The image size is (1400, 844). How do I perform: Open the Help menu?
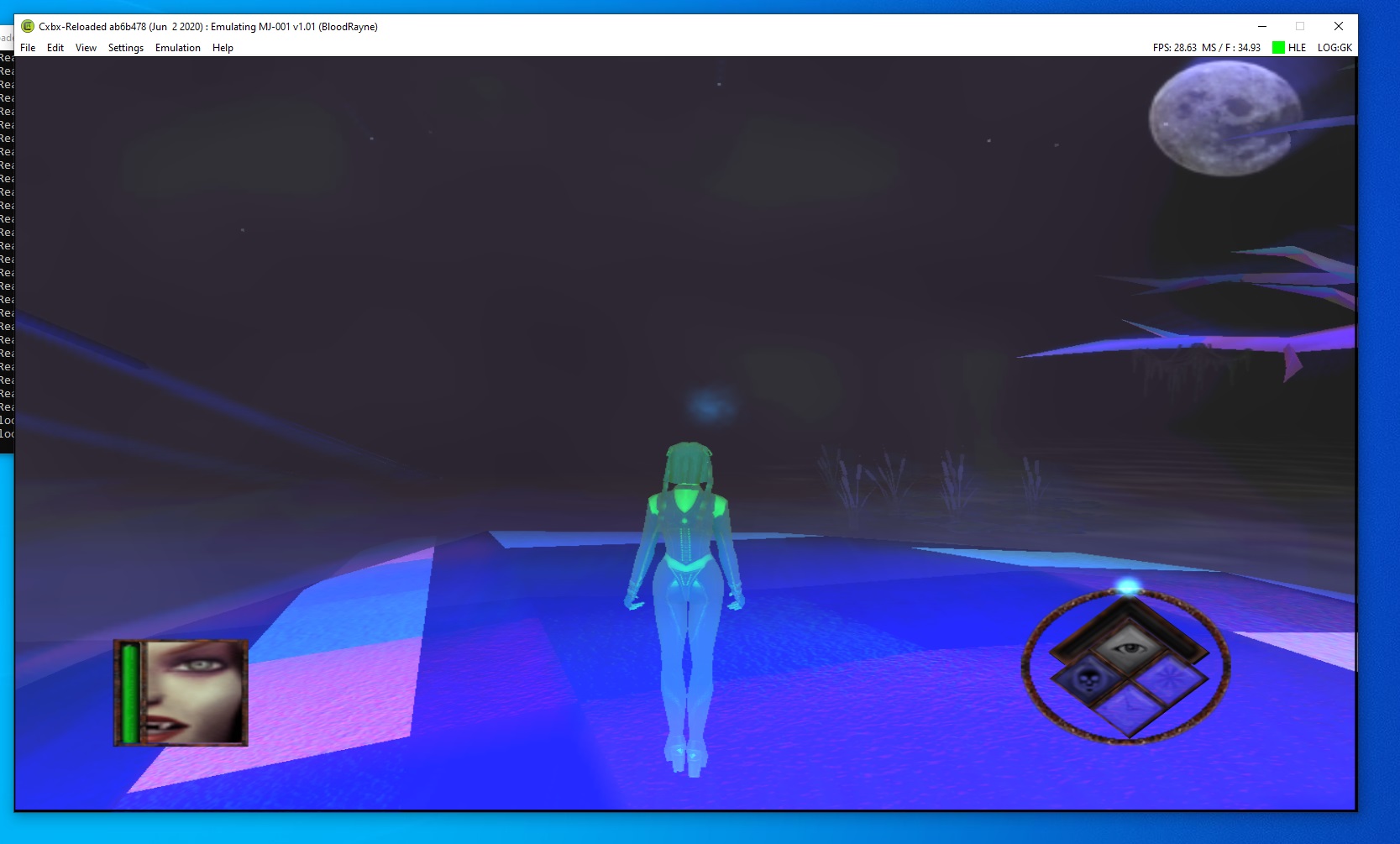click(223, 48)
